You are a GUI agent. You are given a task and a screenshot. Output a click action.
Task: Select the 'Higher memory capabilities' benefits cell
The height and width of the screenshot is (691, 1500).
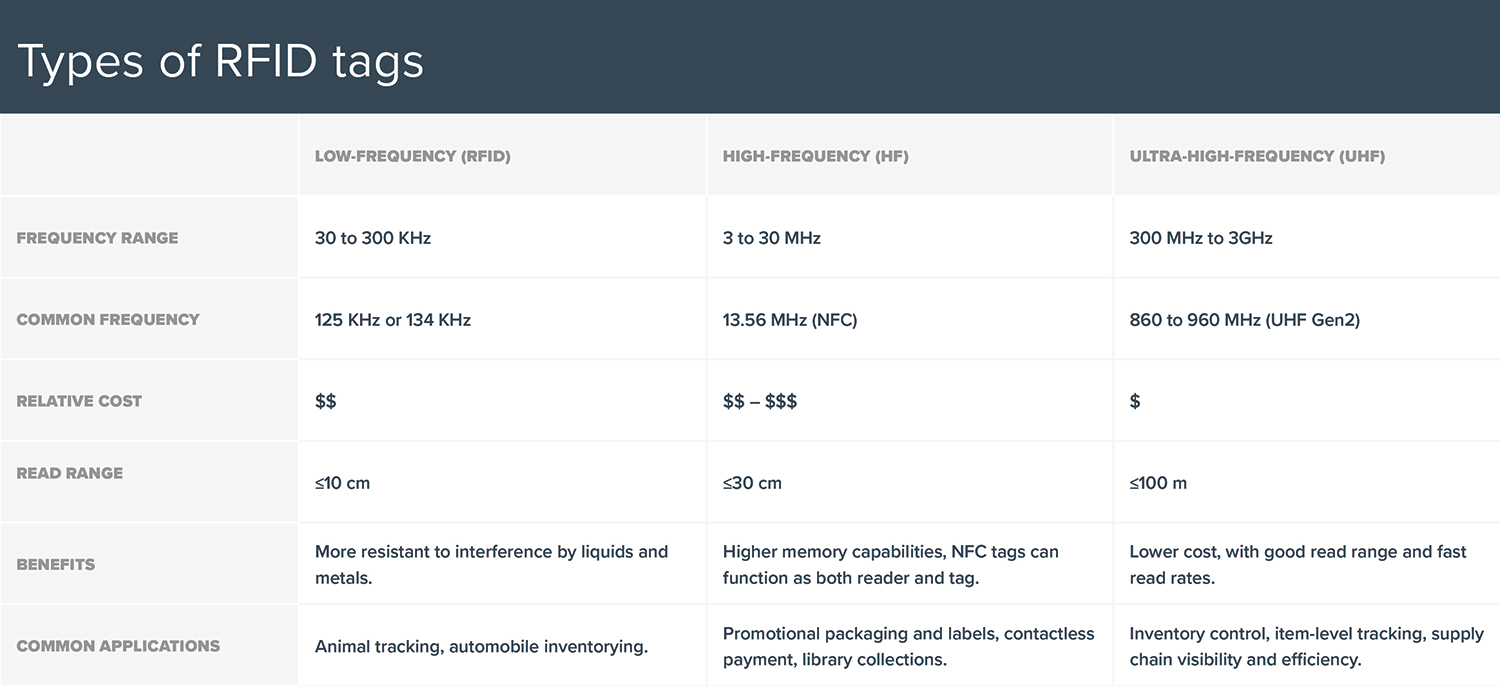tap(890, 564)
